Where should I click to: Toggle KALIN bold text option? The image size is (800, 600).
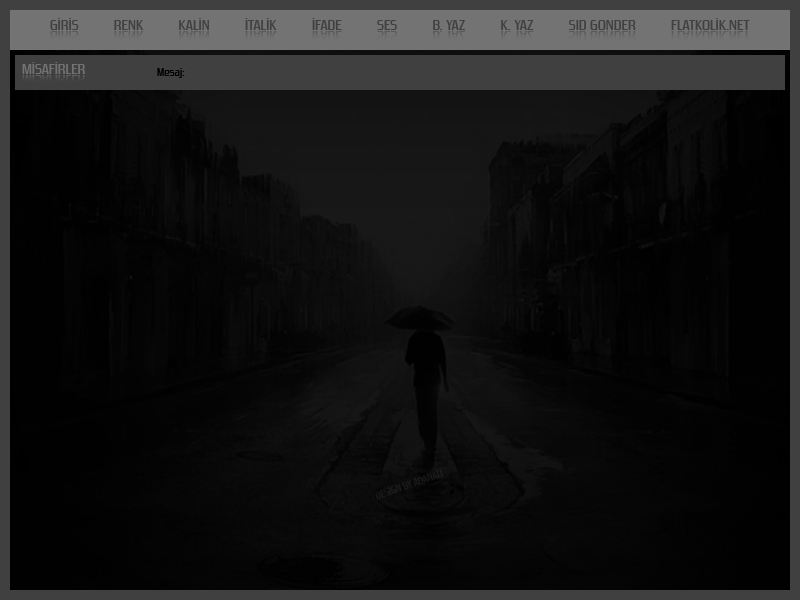coord(194,26)
